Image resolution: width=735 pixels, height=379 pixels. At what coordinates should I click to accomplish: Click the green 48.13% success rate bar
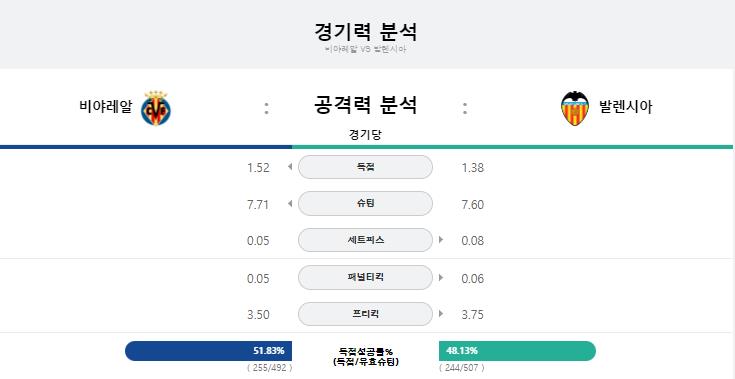[518, 351]
